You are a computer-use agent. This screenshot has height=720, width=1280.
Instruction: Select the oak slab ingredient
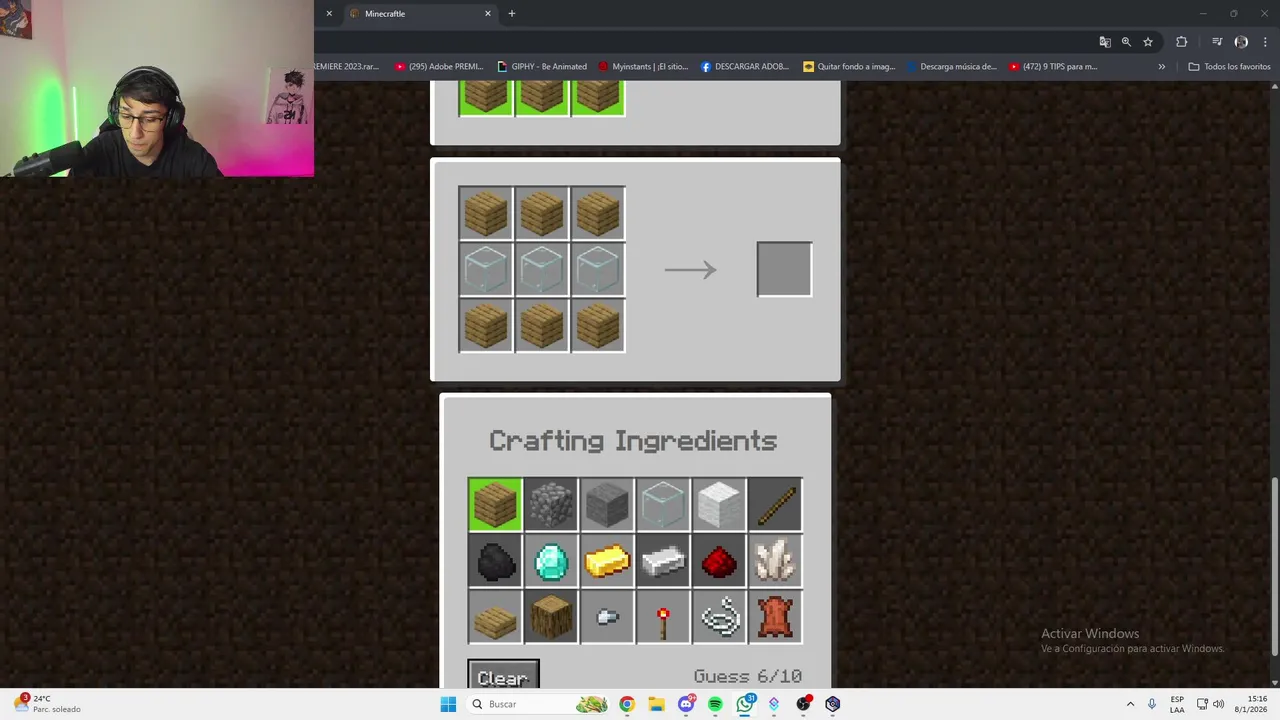pyautogui.click(x=495, y=617)
